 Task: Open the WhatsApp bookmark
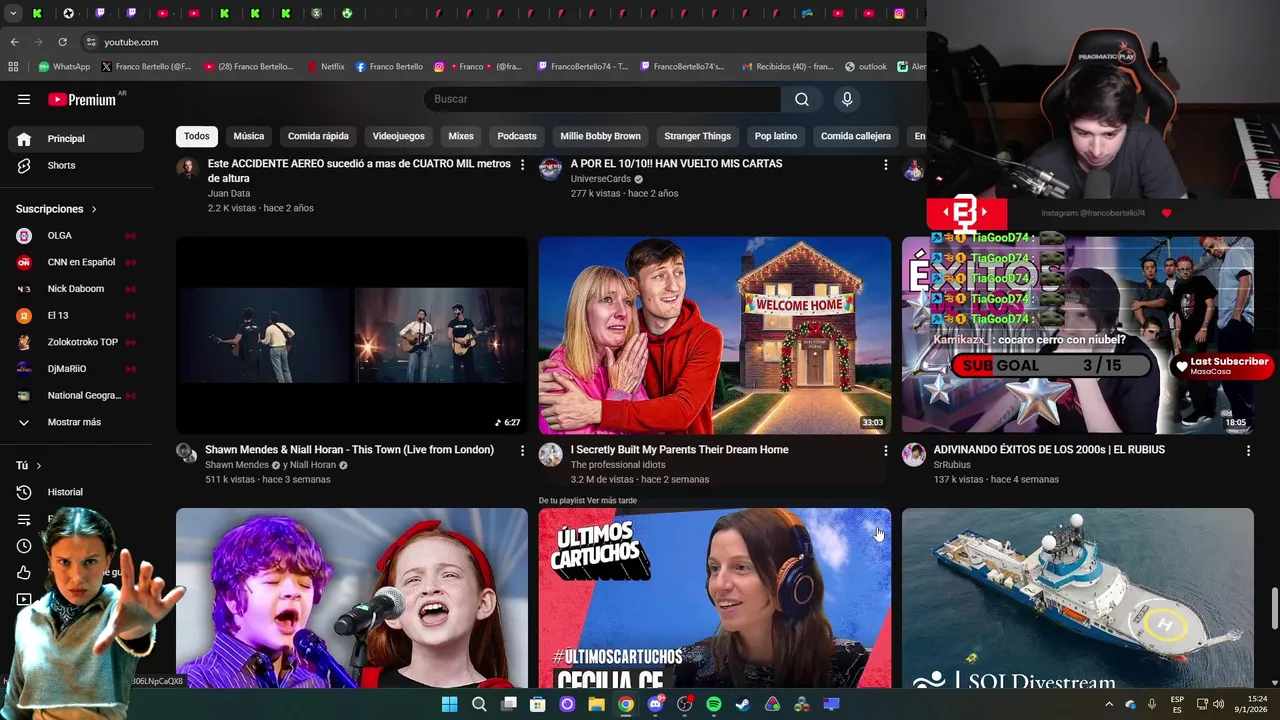(x=64, y=67)
